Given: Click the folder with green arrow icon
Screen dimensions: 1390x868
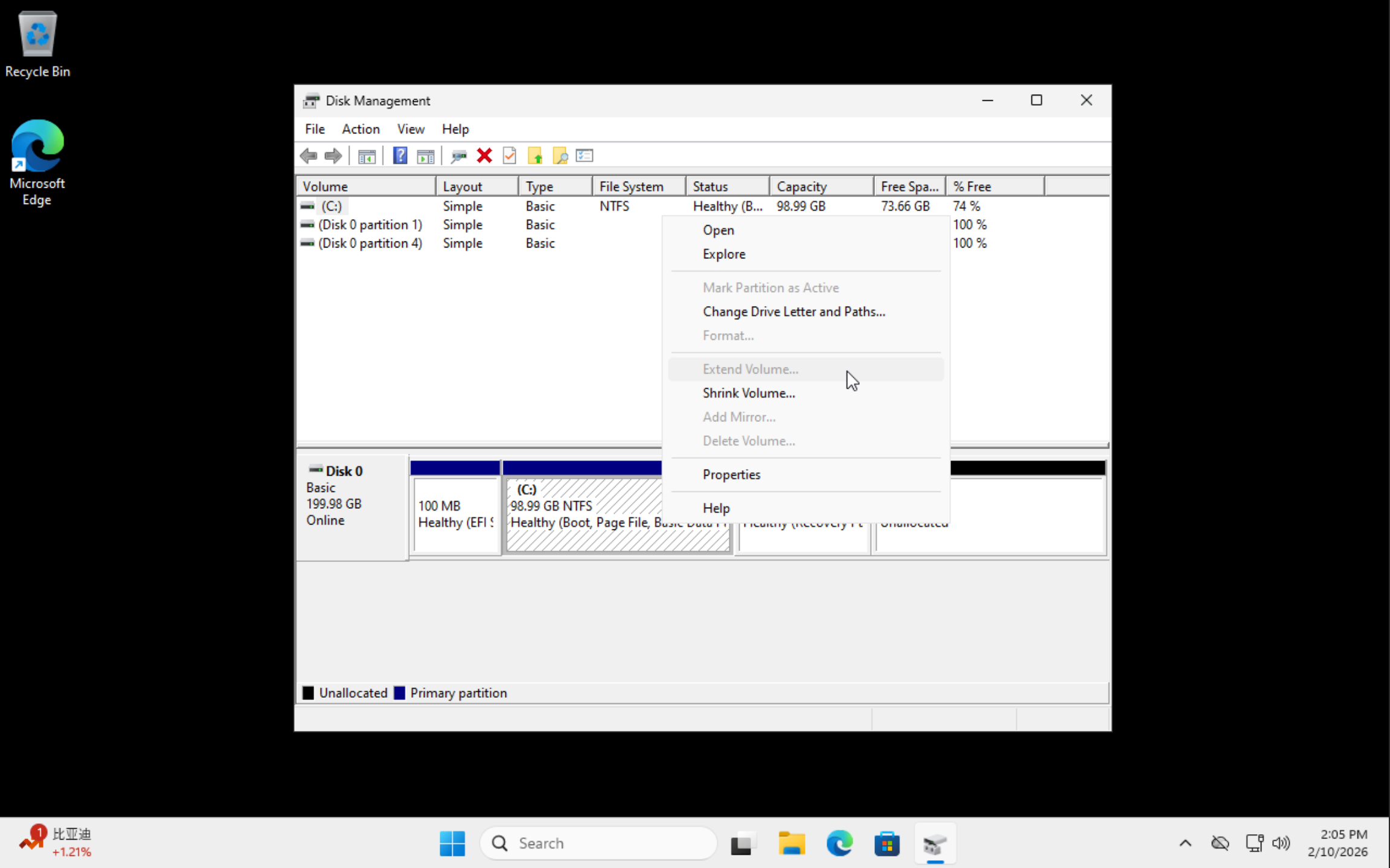Looking at the screenshot, I should (535, 156).
